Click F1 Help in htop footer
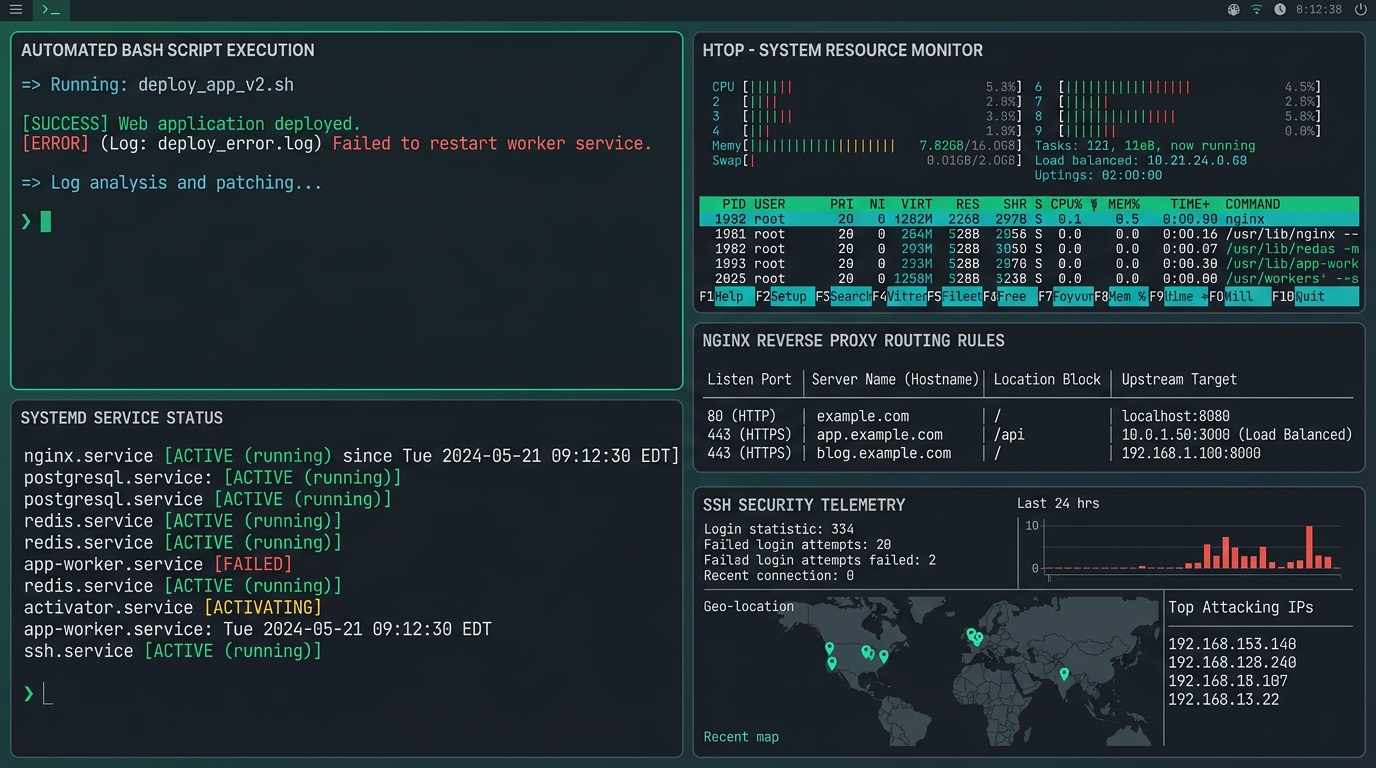The image size is (1376, 768). tap(727, 297)
